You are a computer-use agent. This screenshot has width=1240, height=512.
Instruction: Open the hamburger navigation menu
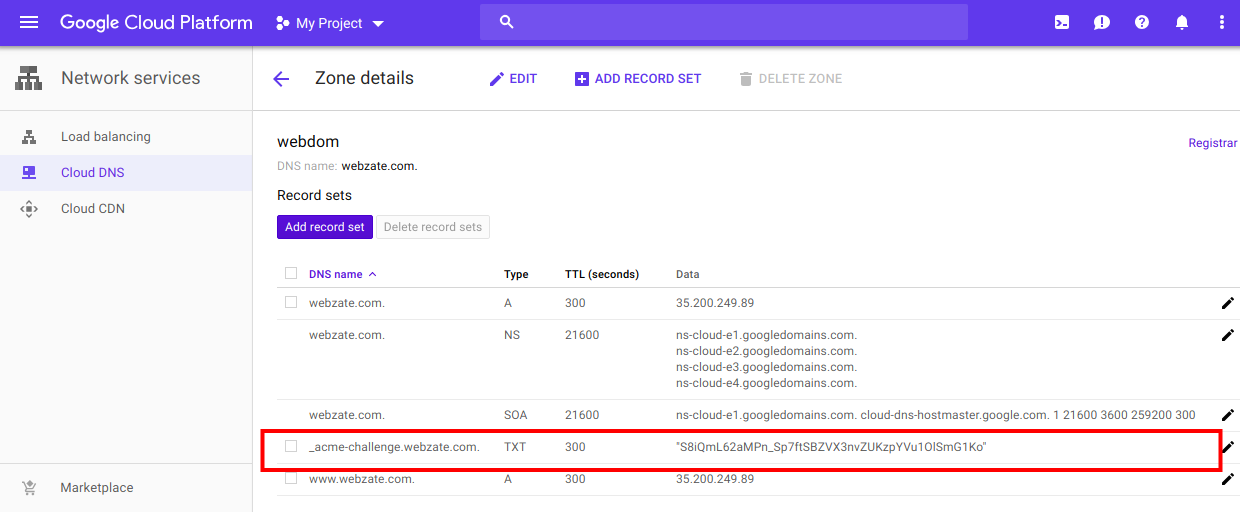(x=29, y=22)
